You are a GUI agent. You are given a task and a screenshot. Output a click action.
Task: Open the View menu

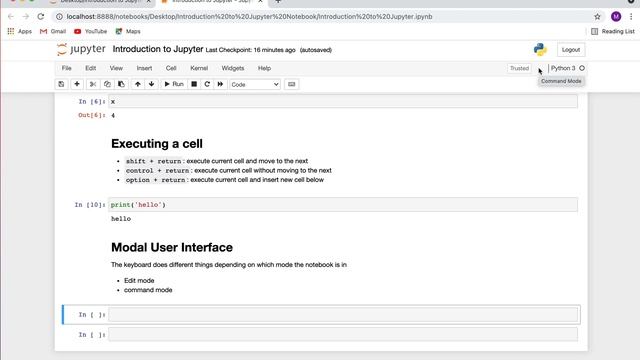(x=116, y=68)
